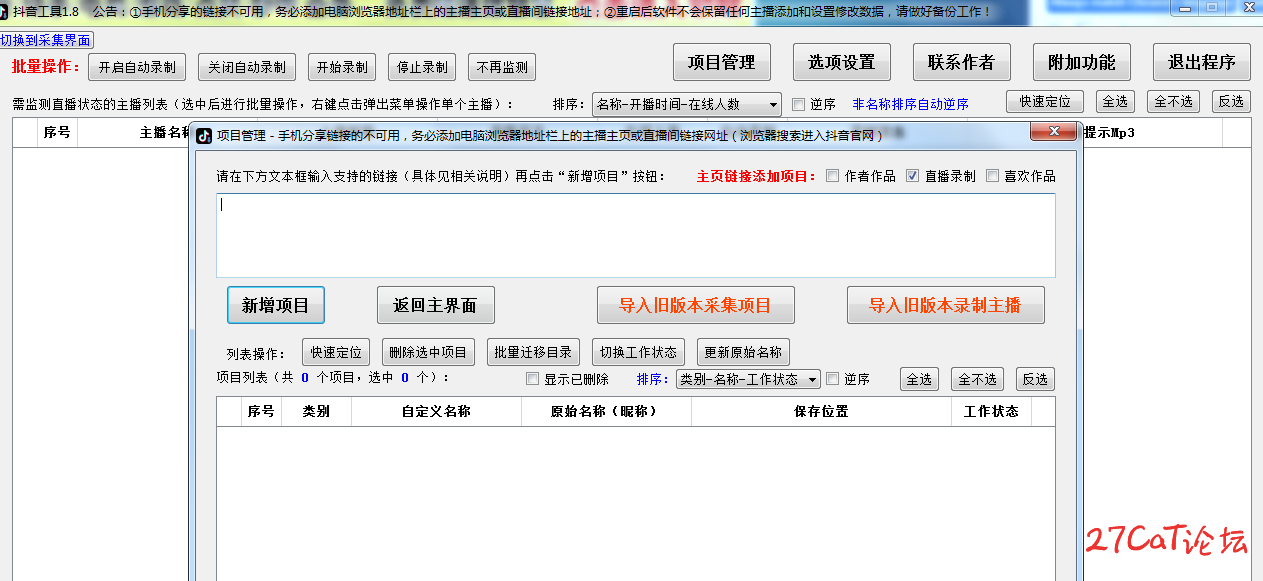
Task: Click 批量迁移目录 button
Action: coord(533,352)
